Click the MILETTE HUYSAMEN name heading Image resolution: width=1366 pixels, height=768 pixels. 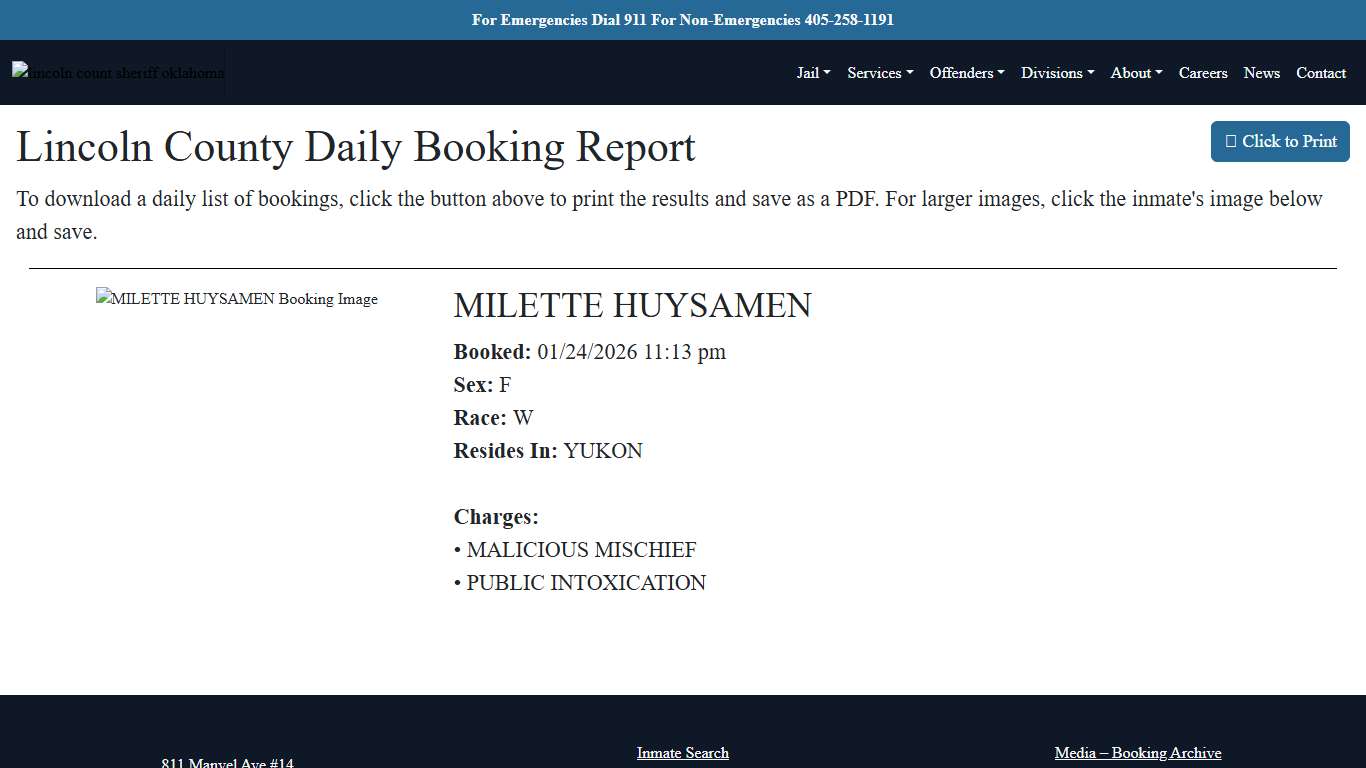click(632, 305)
